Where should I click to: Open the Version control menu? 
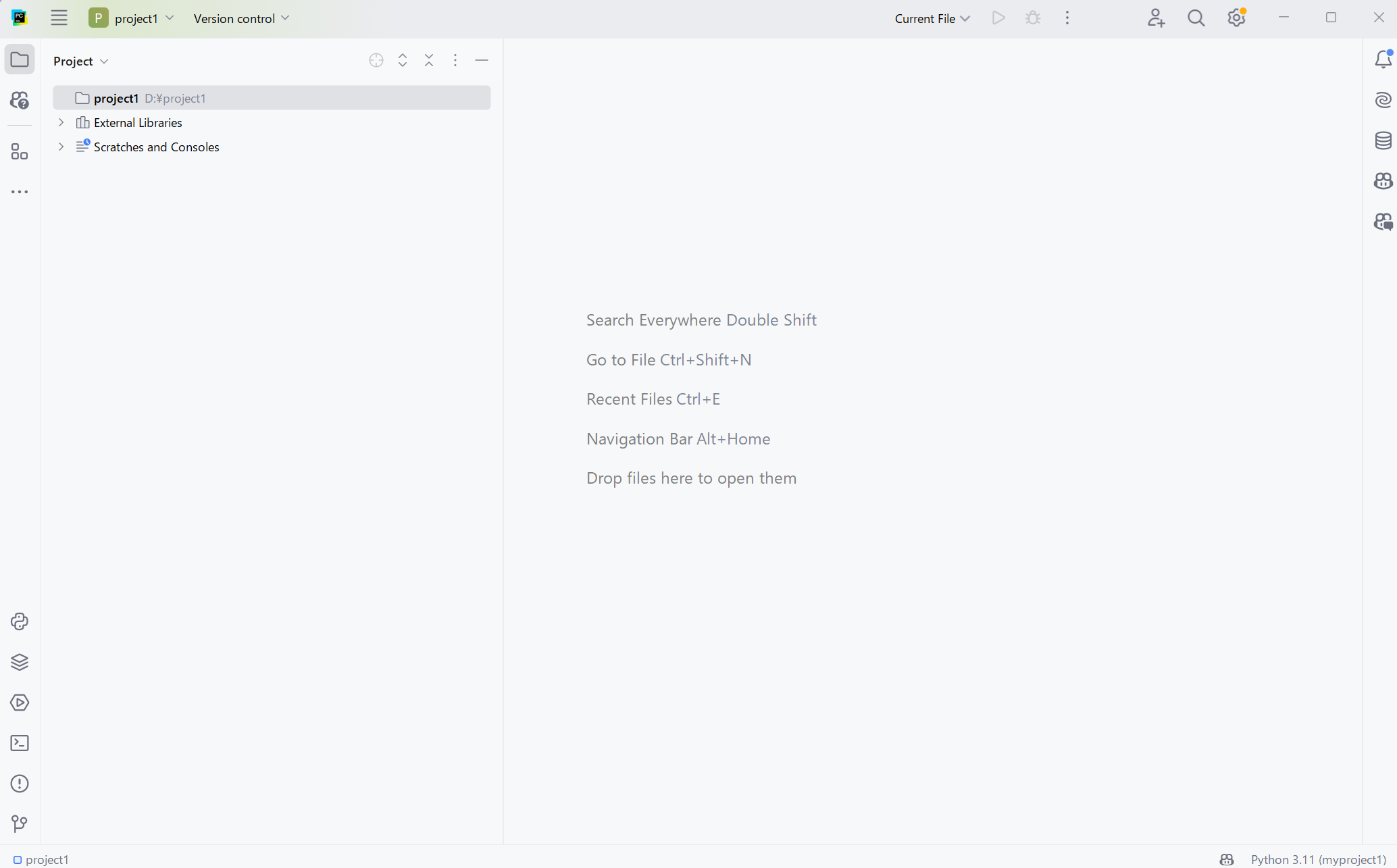(241, 18)
